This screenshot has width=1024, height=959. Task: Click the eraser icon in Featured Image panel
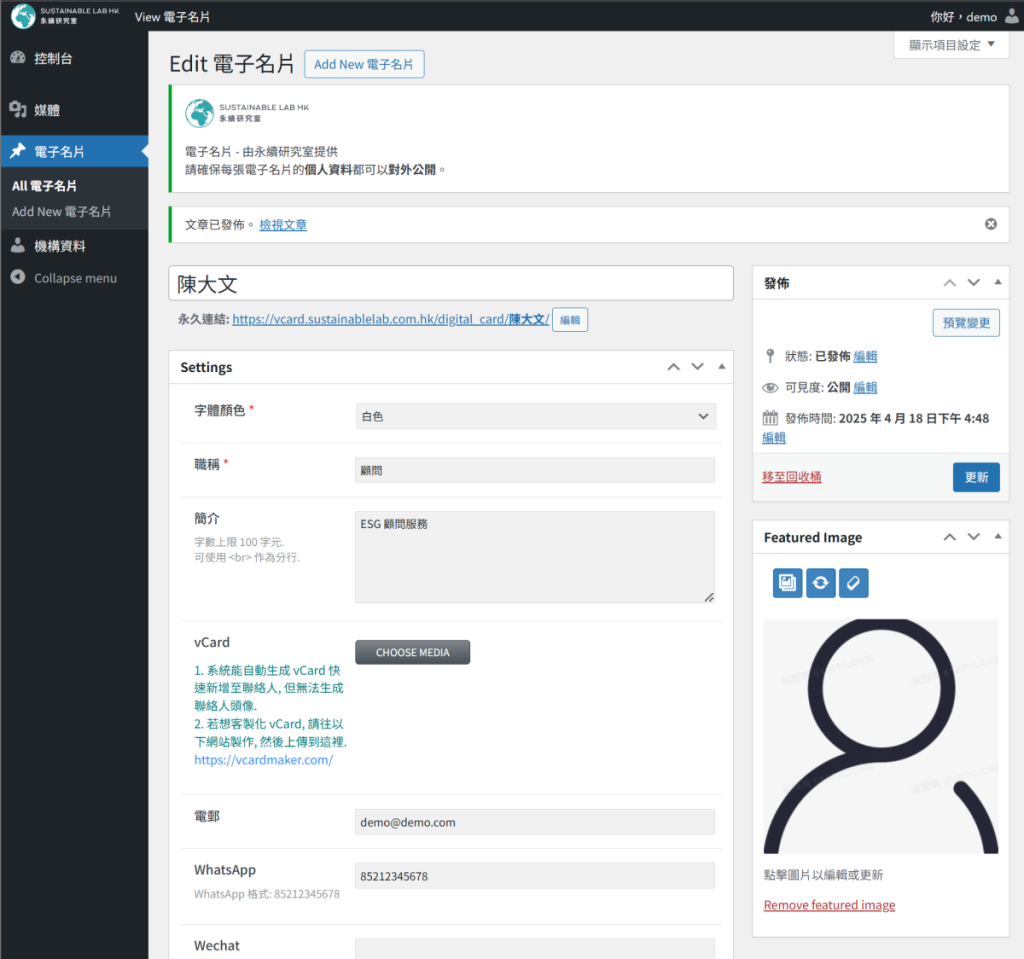pyautogui.click(x=853, y=583)
